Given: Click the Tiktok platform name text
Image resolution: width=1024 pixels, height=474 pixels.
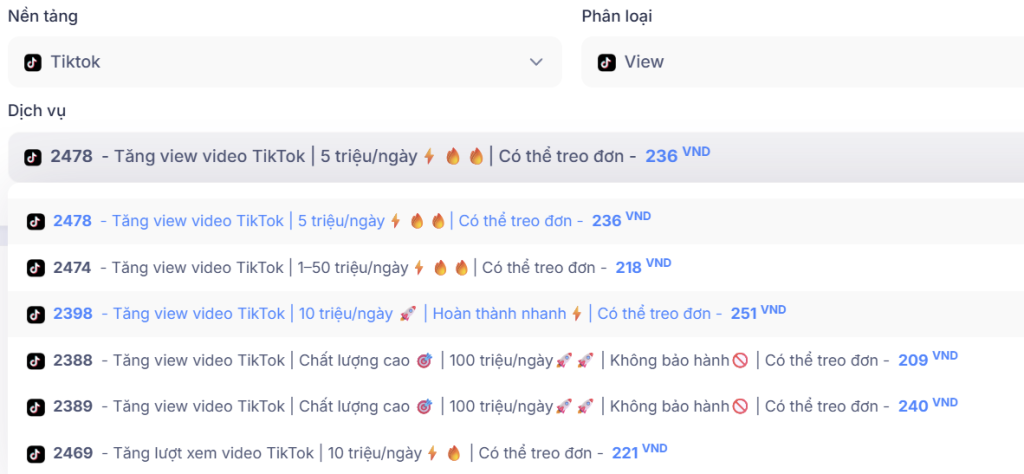Looking at the screenshot, I should 75,62.
